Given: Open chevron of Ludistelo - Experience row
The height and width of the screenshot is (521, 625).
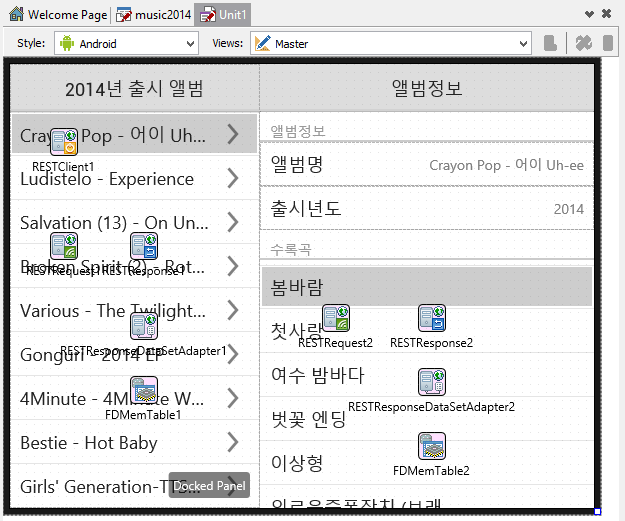Looking at the screenshot, I should tap(233, 178).
